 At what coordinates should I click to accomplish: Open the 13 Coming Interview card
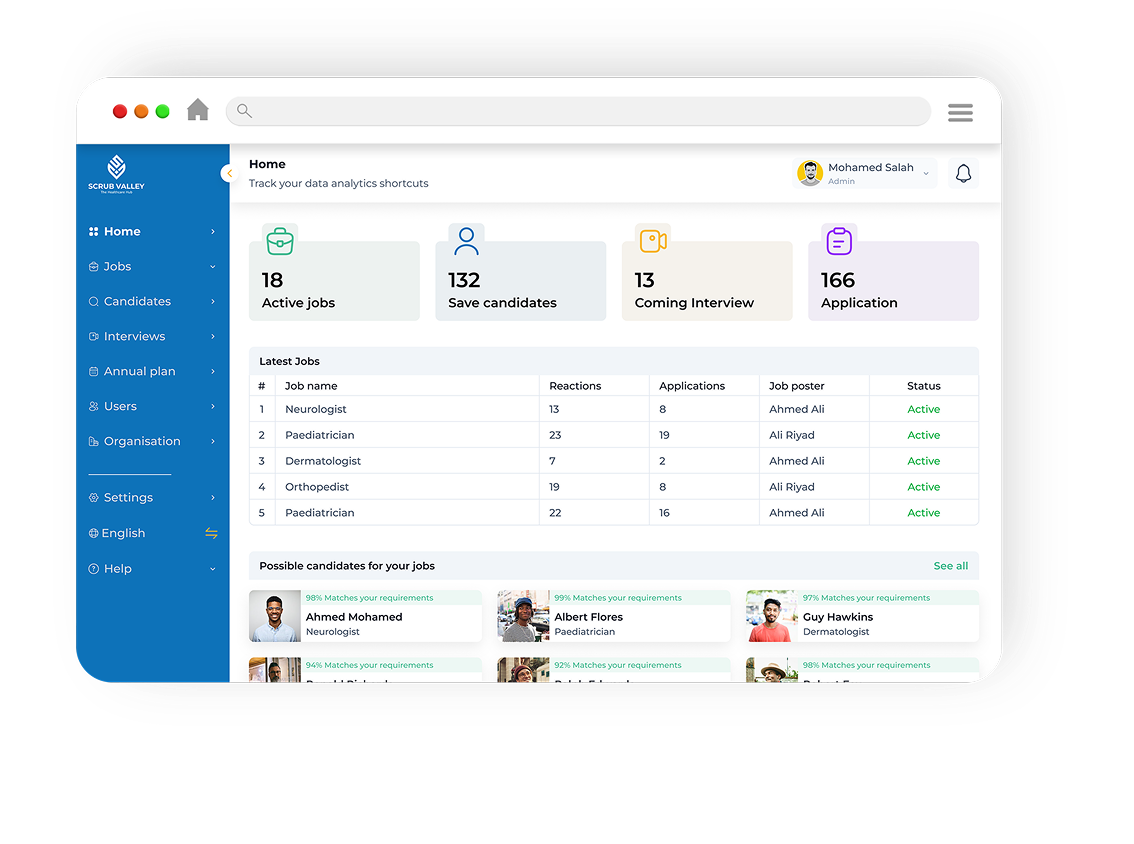[x=707, y=281]
